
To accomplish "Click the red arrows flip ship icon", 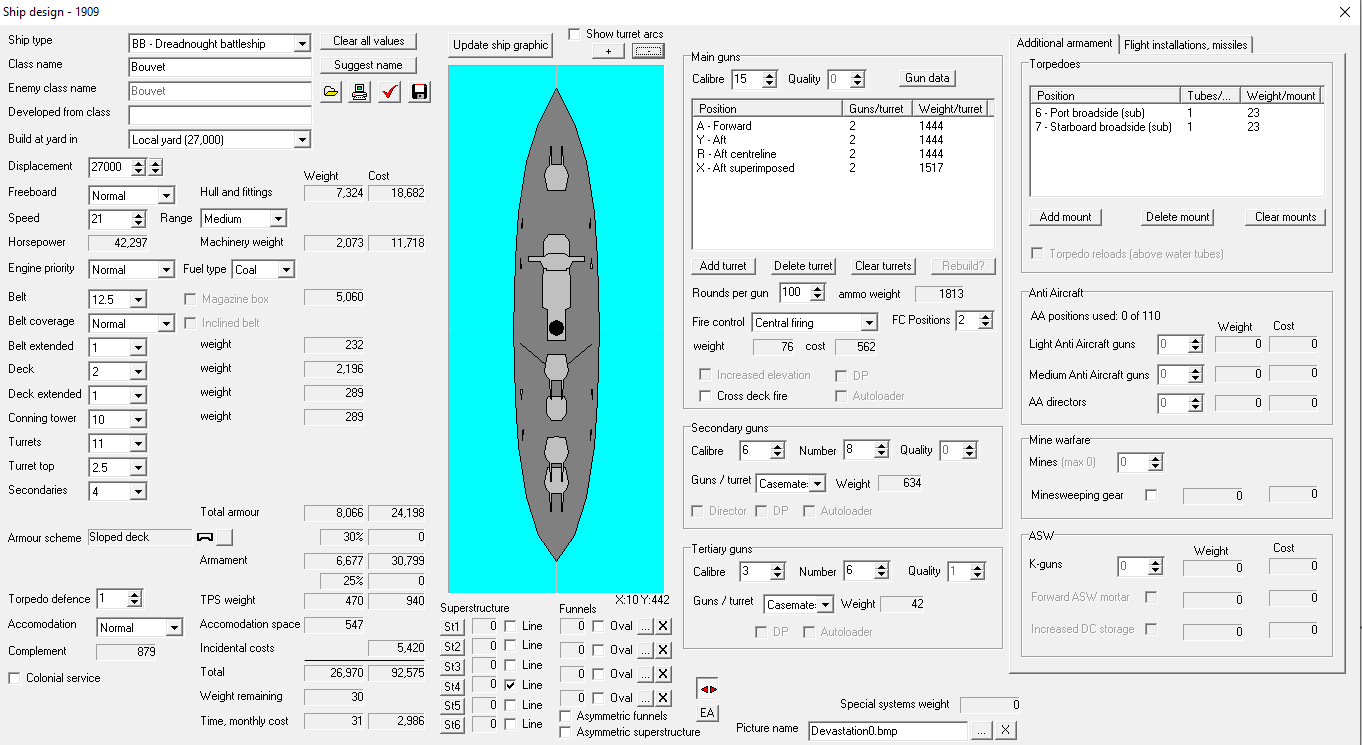I will tap(707, 689).
